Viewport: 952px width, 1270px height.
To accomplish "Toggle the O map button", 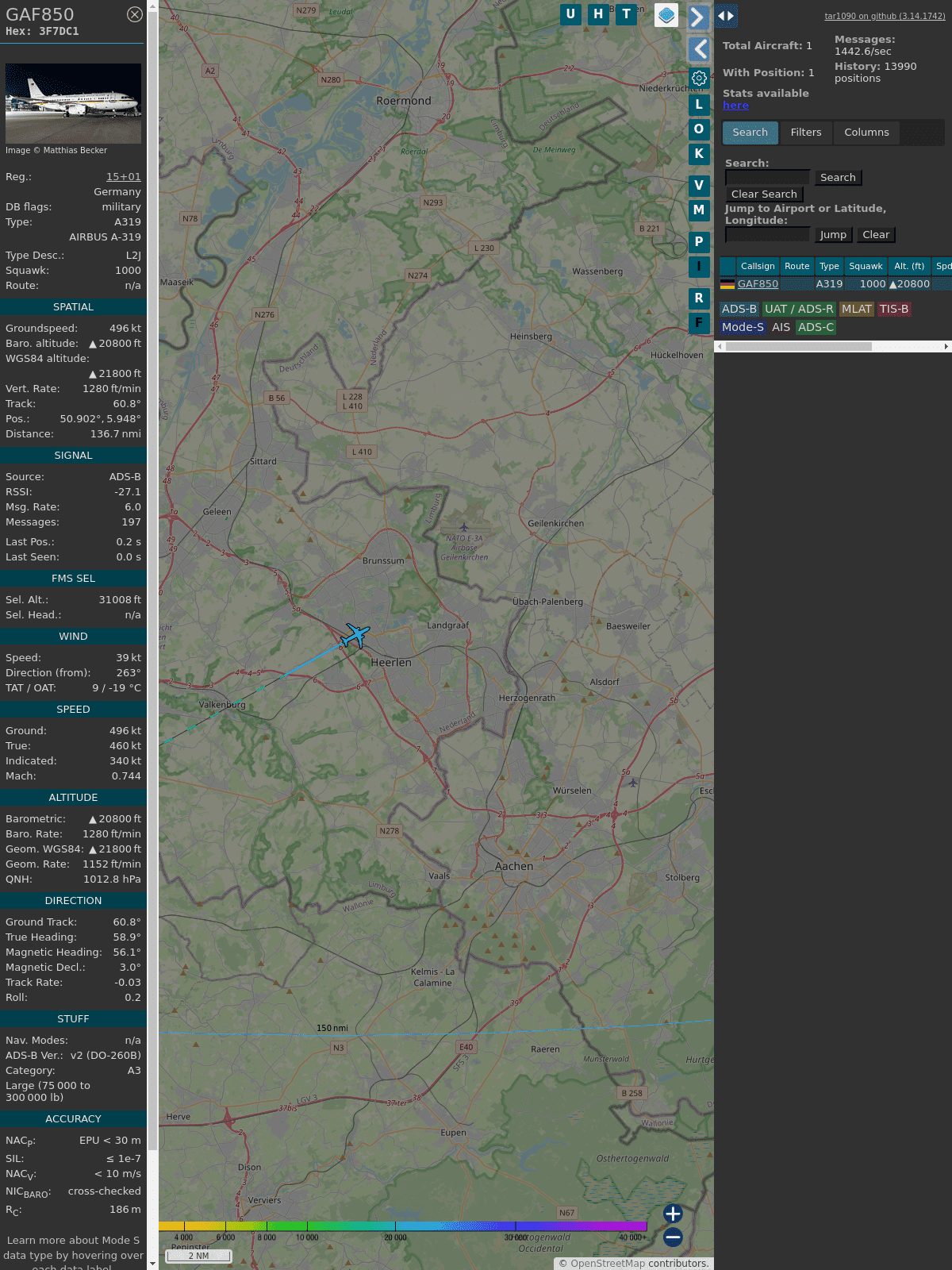I will pos(699,129).
